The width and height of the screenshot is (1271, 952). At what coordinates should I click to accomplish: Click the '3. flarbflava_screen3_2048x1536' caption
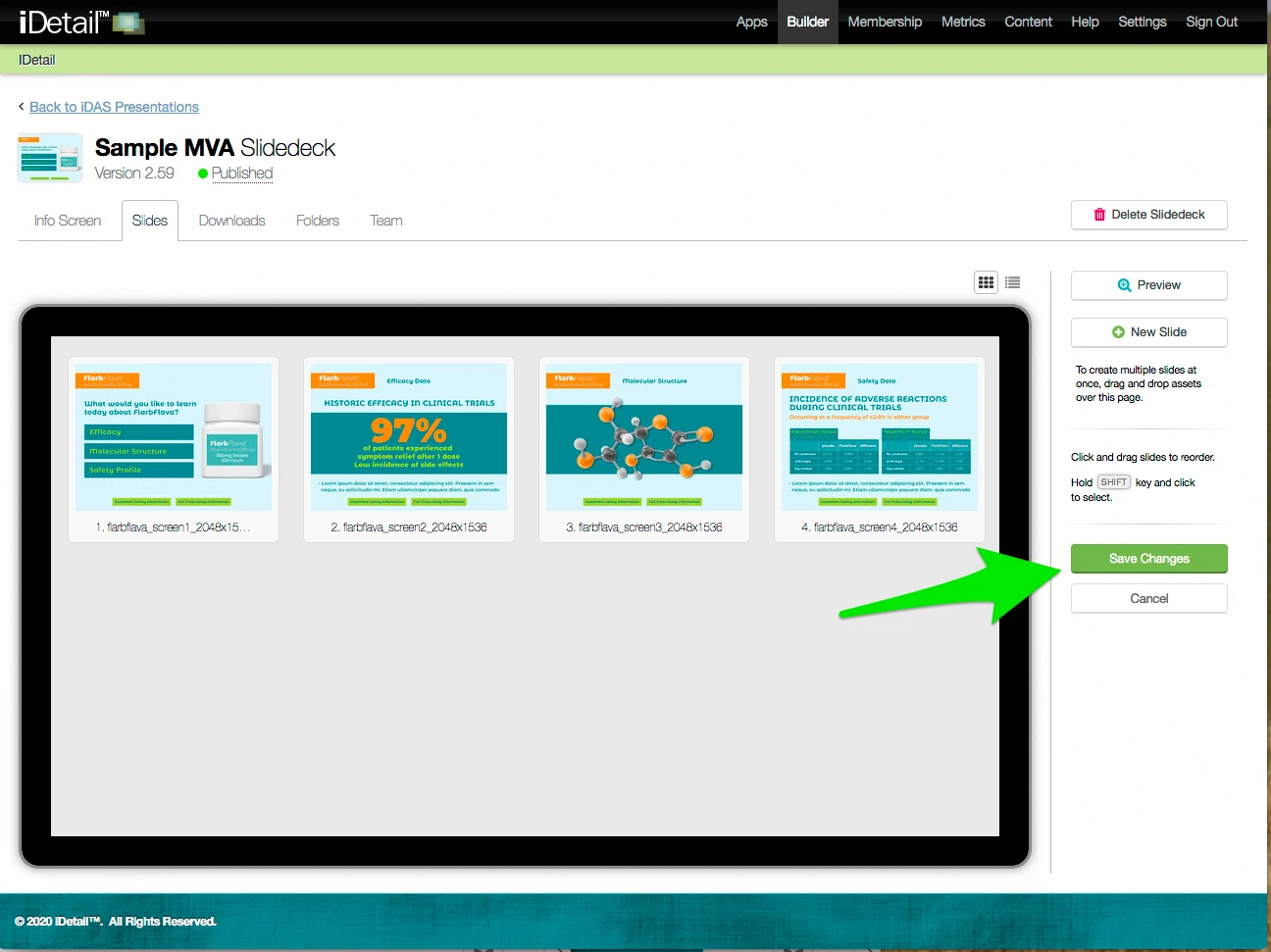pyautogui.click(x=644, y=527)
